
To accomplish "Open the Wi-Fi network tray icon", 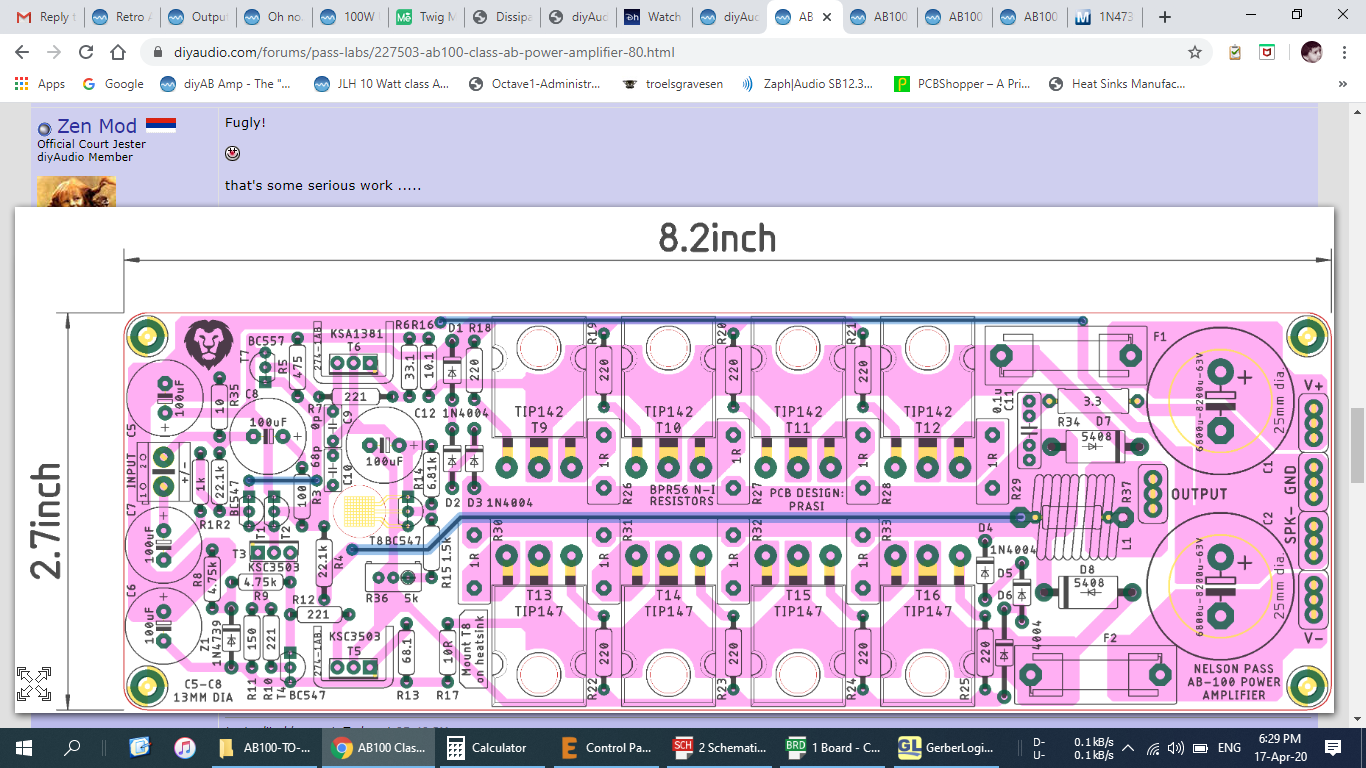I will pyautogui.click(x=1154, y=748).
